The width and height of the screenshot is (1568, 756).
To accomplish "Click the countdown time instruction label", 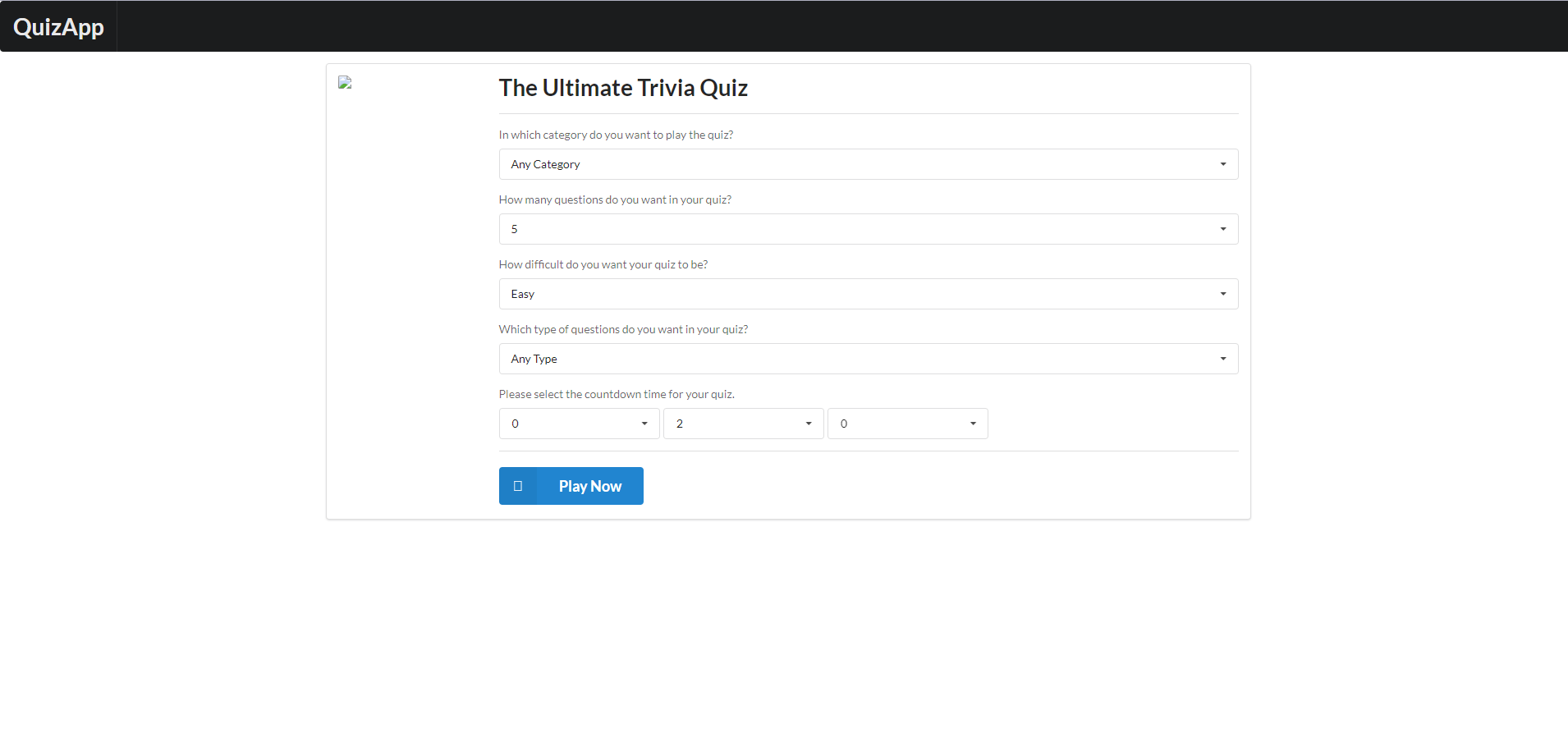I will (x=617, y=394).
